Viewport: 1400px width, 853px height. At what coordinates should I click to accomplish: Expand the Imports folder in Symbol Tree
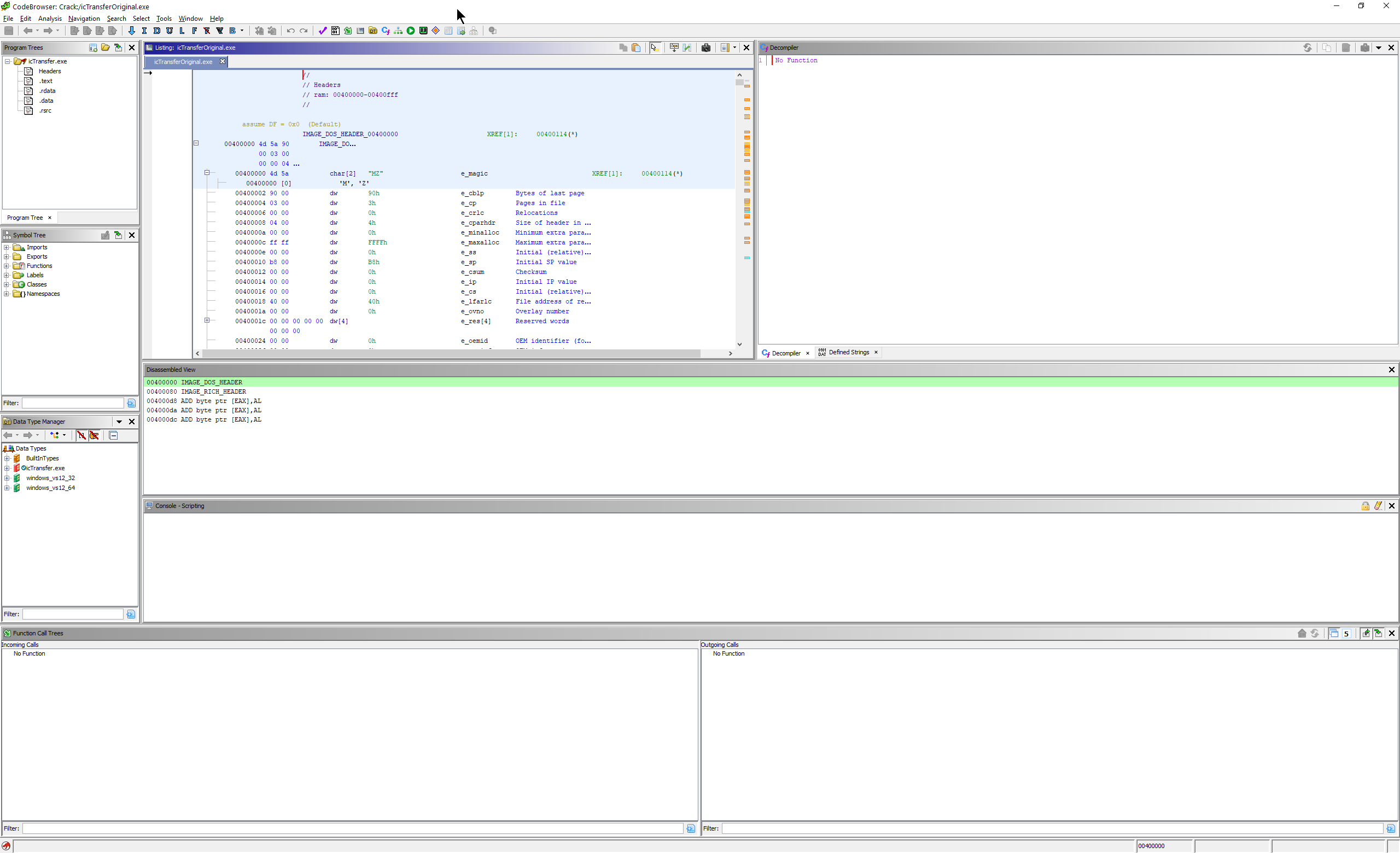pos(6,247)
